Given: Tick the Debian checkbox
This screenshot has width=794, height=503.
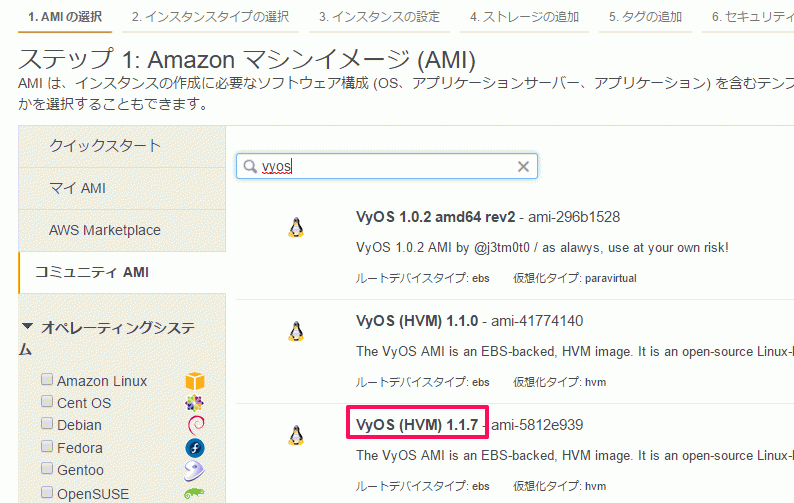Looking at the screenshot, I should point(47,423).
